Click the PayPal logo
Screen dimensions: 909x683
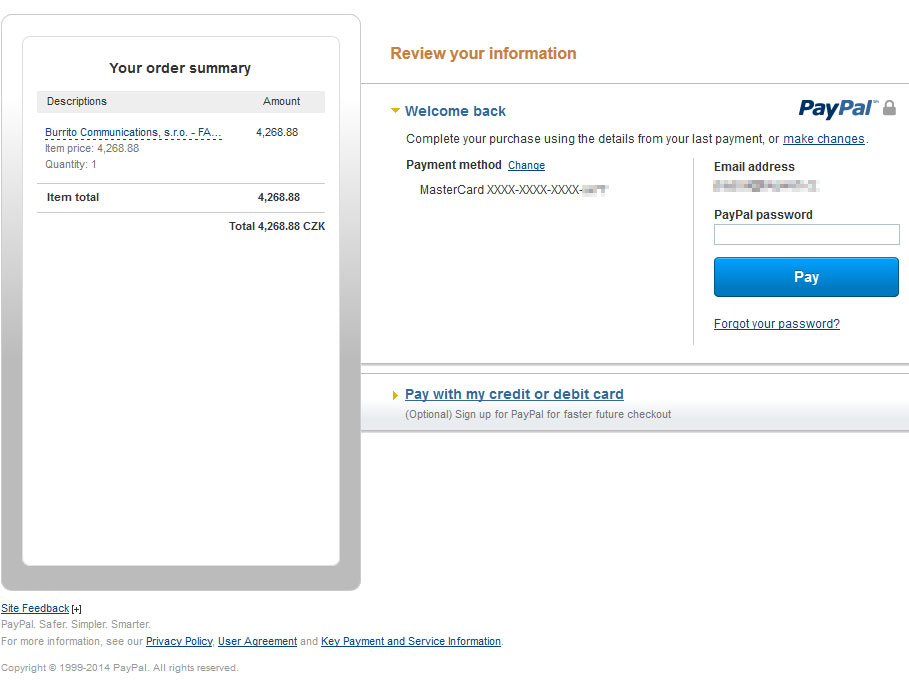[836, 108]
